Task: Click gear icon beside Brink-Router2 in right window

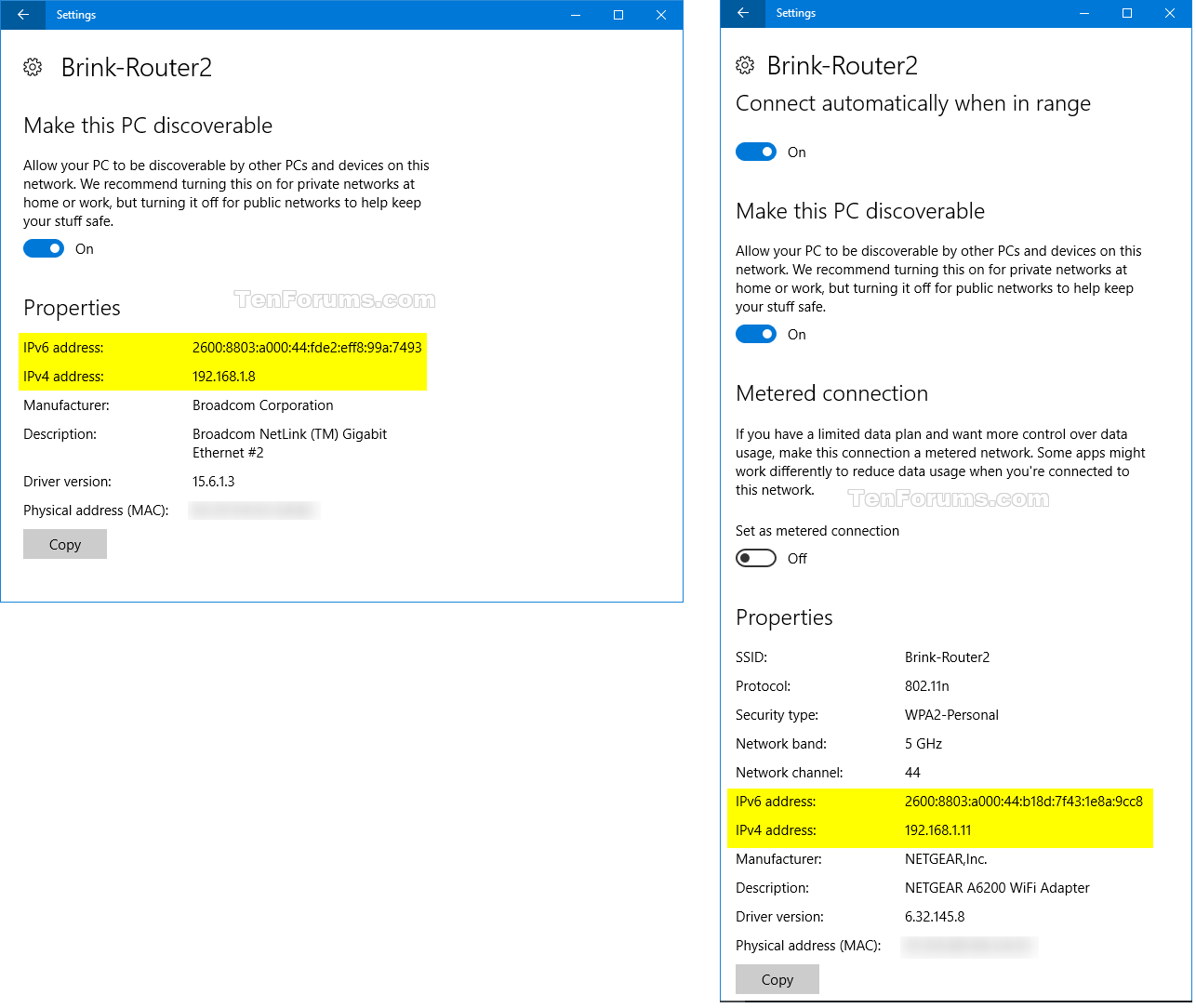Action: 745,65
